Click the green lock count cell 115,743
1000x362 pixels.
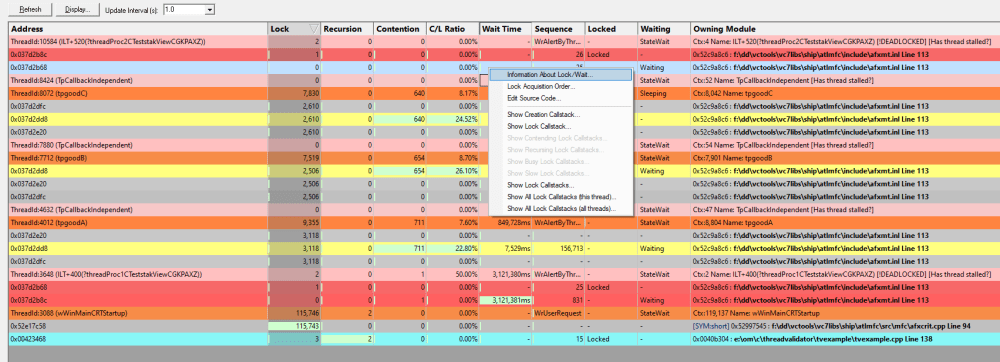(x=295, y=326)
